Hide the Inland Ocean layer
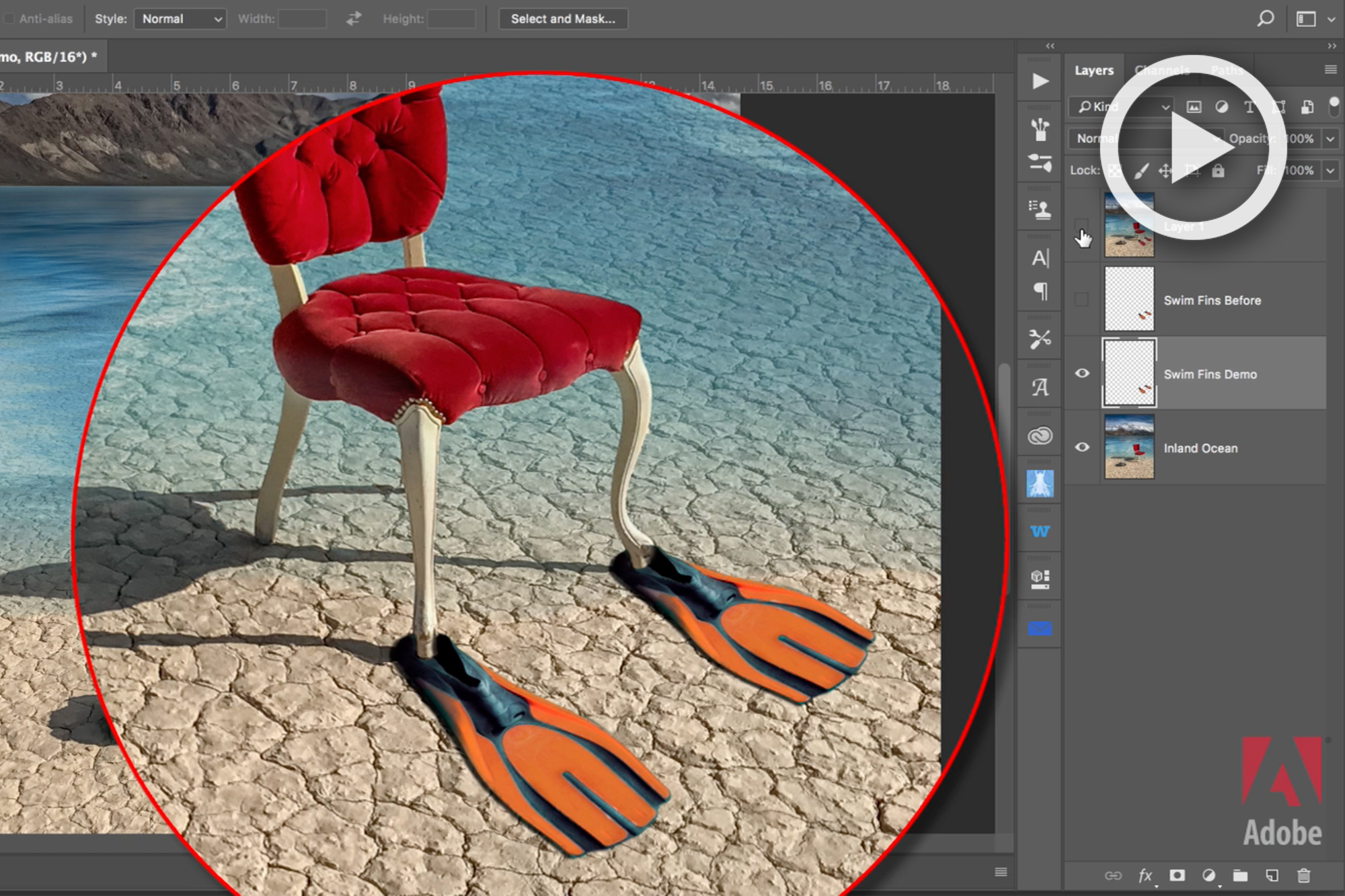1345x896 pixels. 1081,447
